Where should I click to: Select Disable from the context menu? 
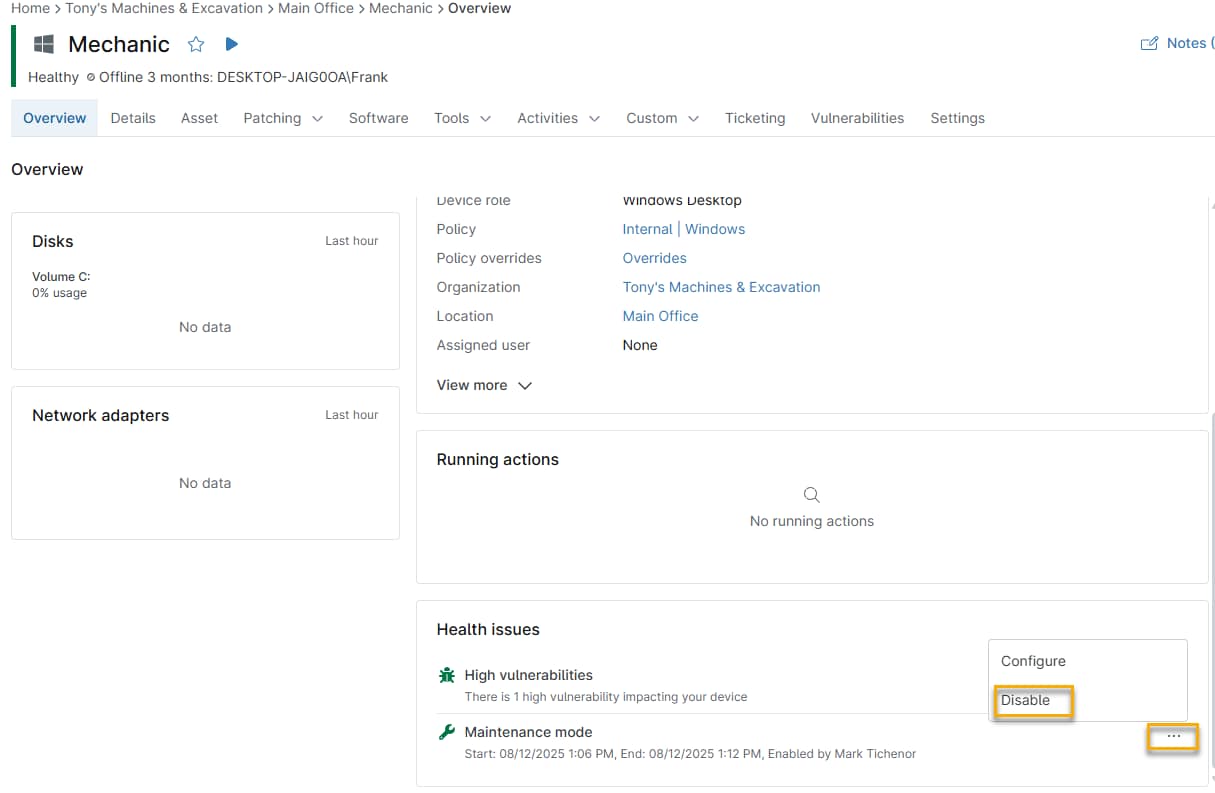coord(1026,700)
